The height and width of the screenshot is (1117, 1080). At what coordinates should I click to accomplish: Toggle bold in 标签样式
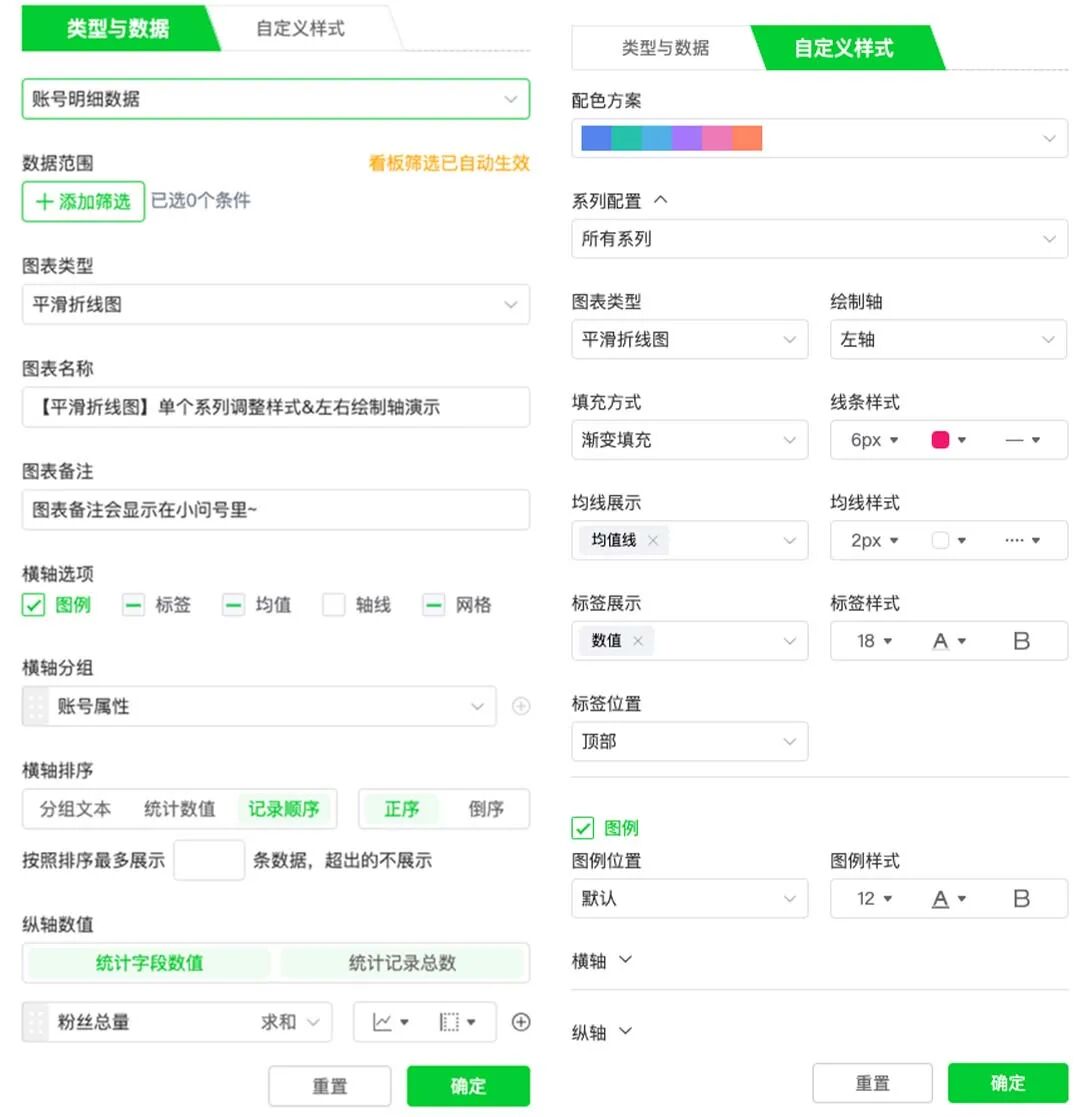click(x=1021, y=641)
